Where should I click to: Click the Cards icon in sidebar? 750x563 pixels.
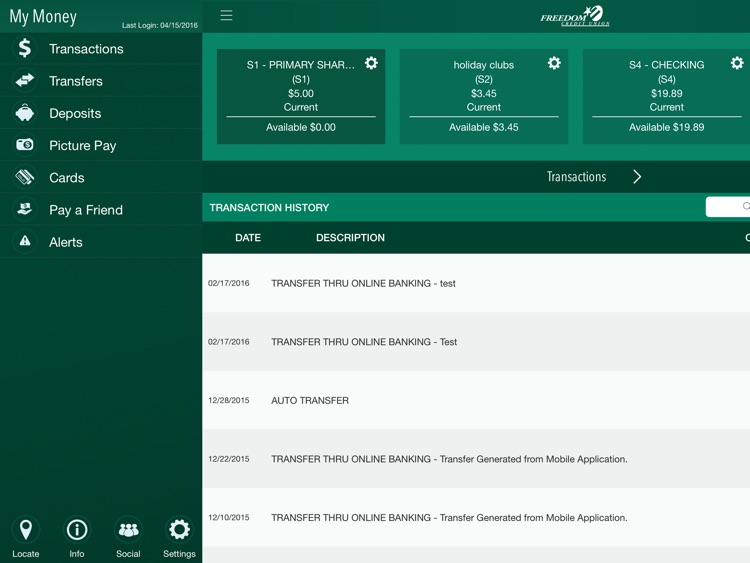point(24,177)
